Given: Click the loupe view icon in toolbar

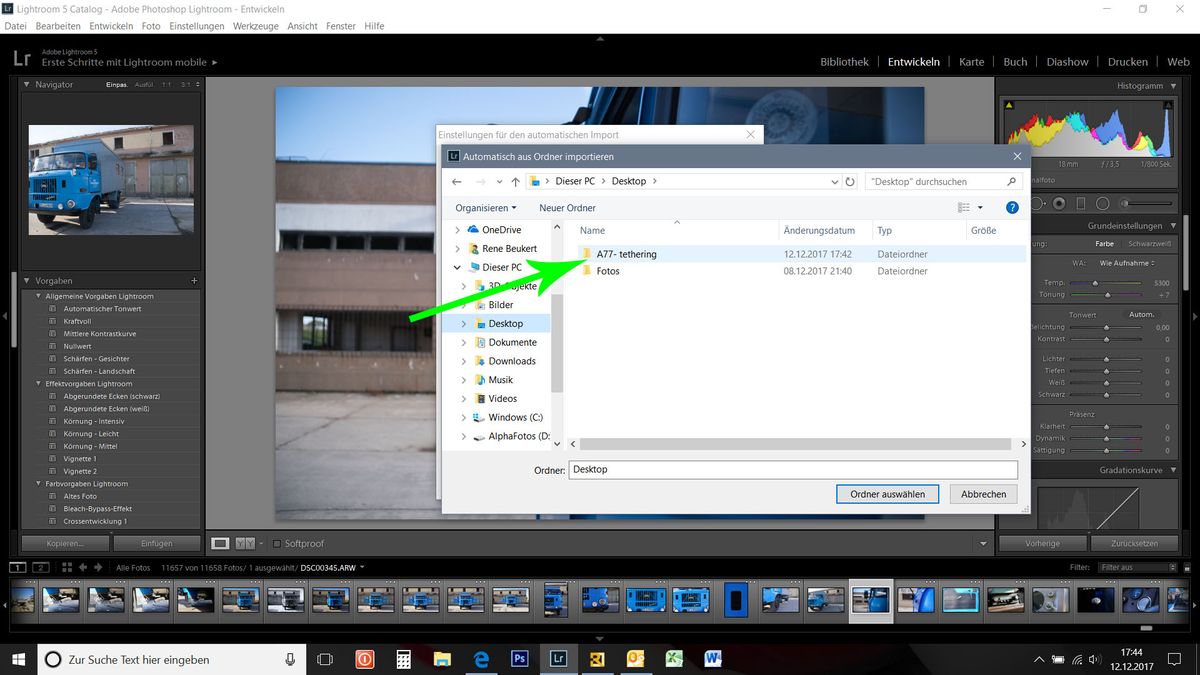Looking at the screenshot, I should click(x=220, y=543).
